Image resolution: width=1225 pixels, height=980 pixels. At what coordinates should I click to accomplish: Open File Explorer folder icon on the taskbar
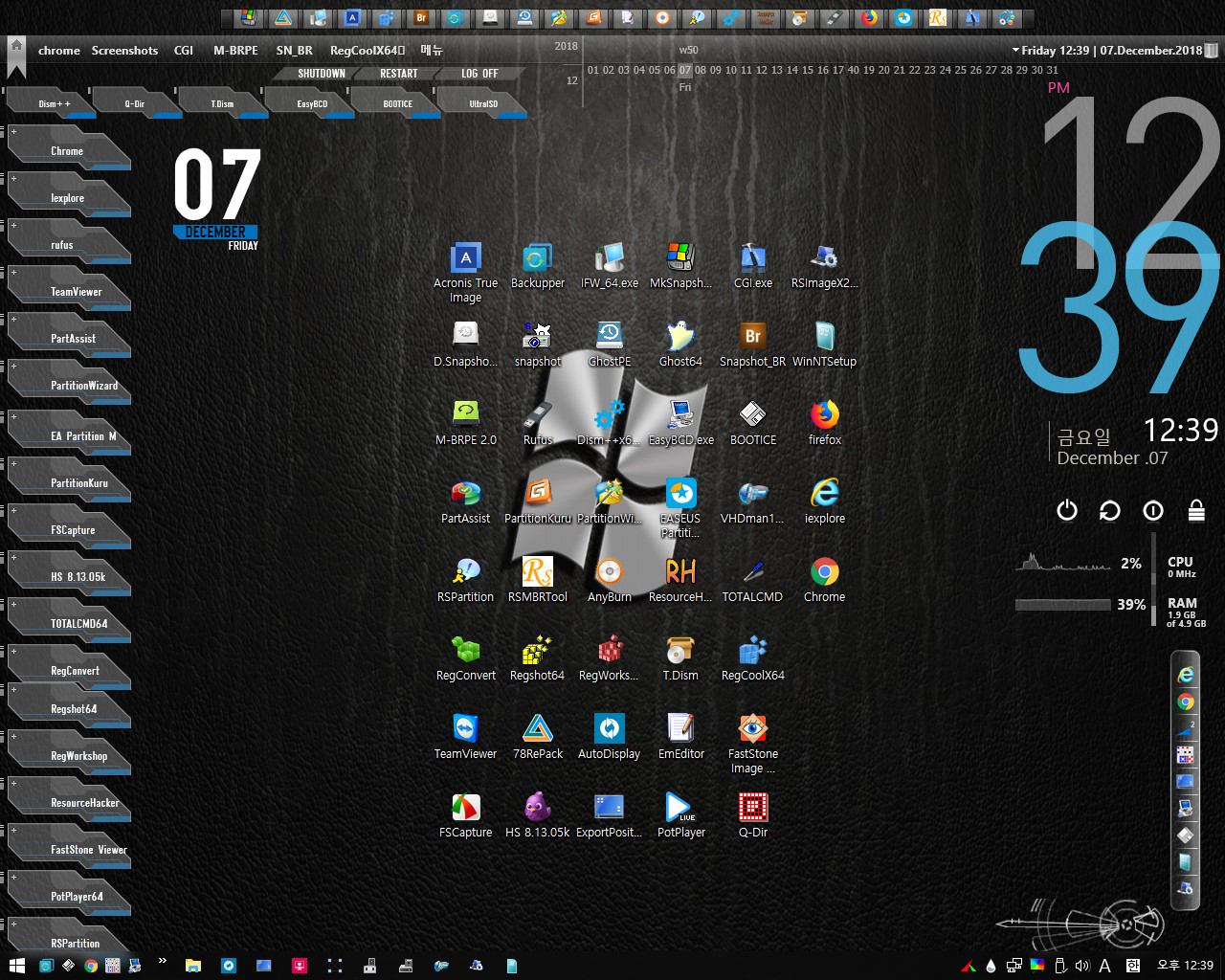[192, 966]
